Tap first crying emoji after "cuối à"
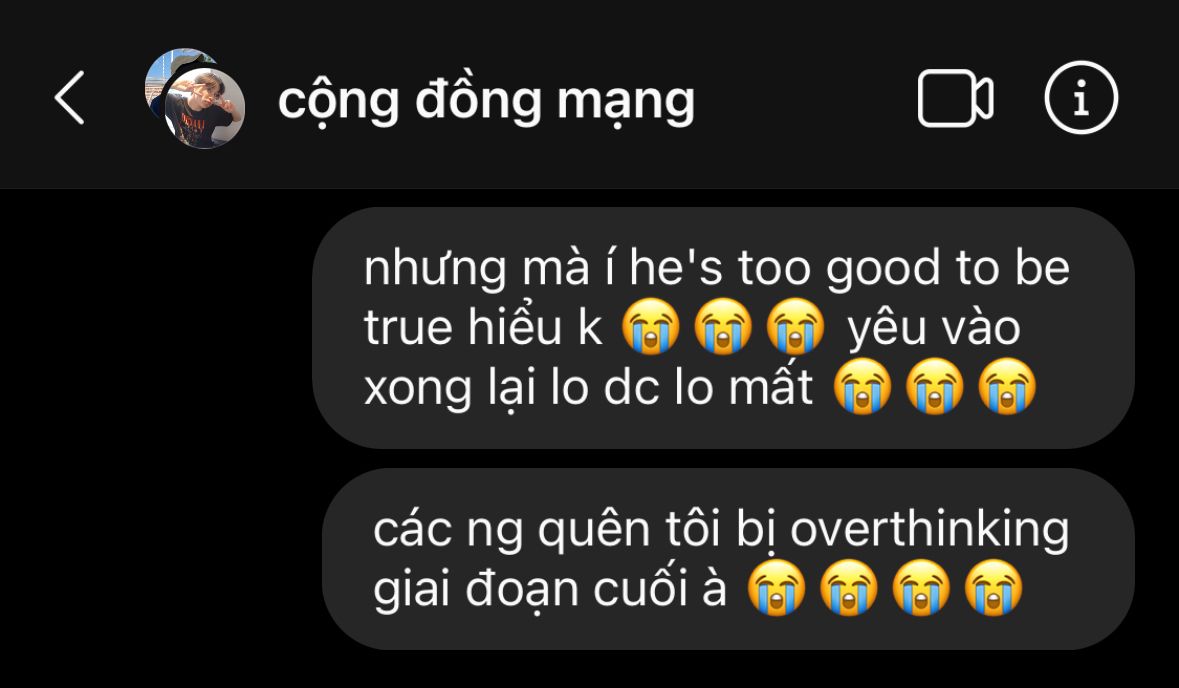1179x688 pixels. pyautogui.click(x=776, y=588)
